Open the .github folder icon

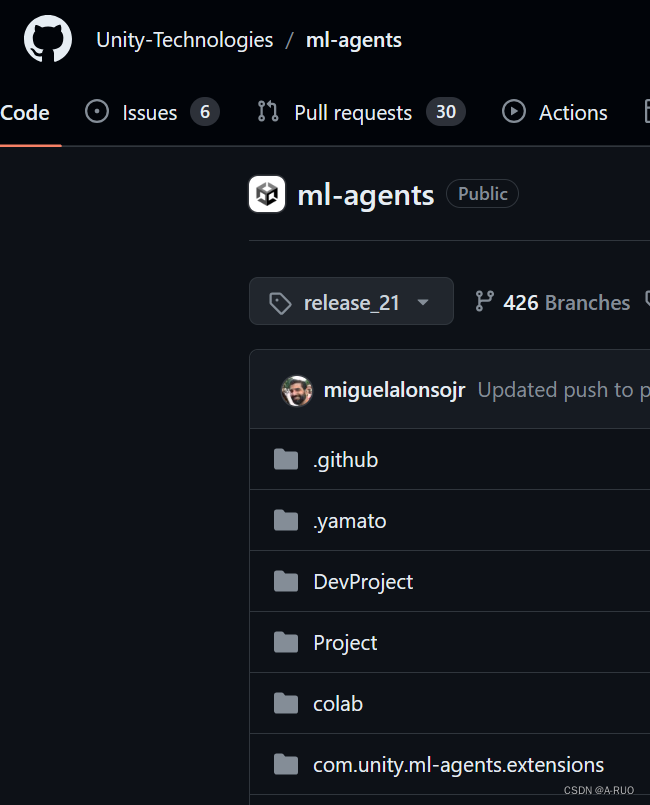[x=284, y=459]
